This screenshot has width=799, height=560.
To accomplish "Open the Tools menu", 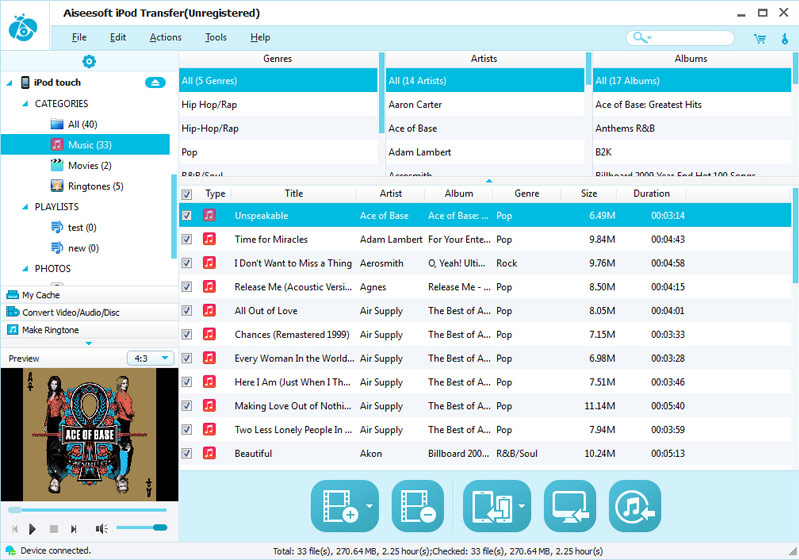I will [216, 38].
